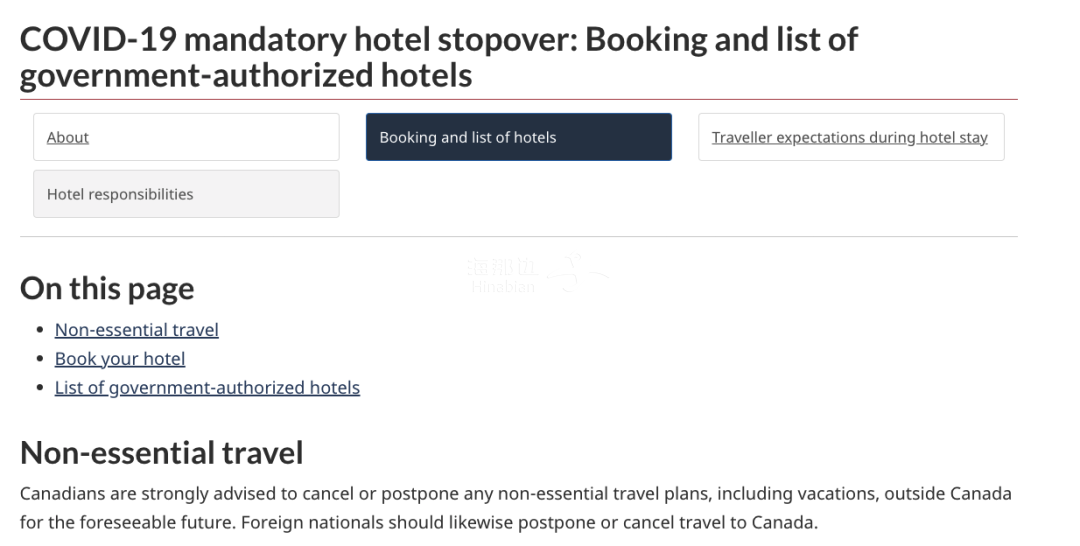
Task: Click the bullet before Non-essential travel link
Action: point(40,330)
